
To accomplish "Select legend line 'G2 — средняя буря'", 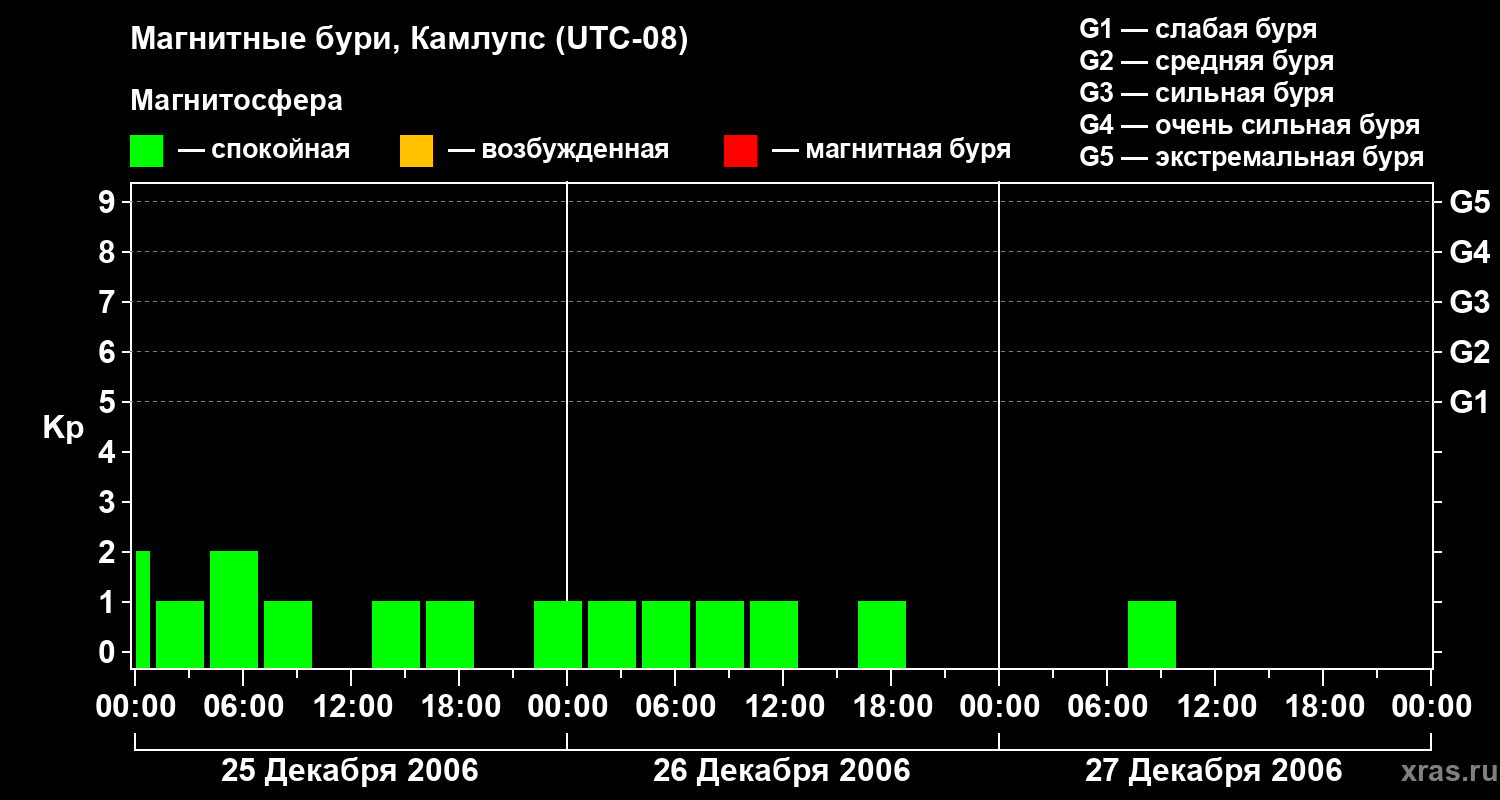I will pyautogui.click(x=1206, y=61).
